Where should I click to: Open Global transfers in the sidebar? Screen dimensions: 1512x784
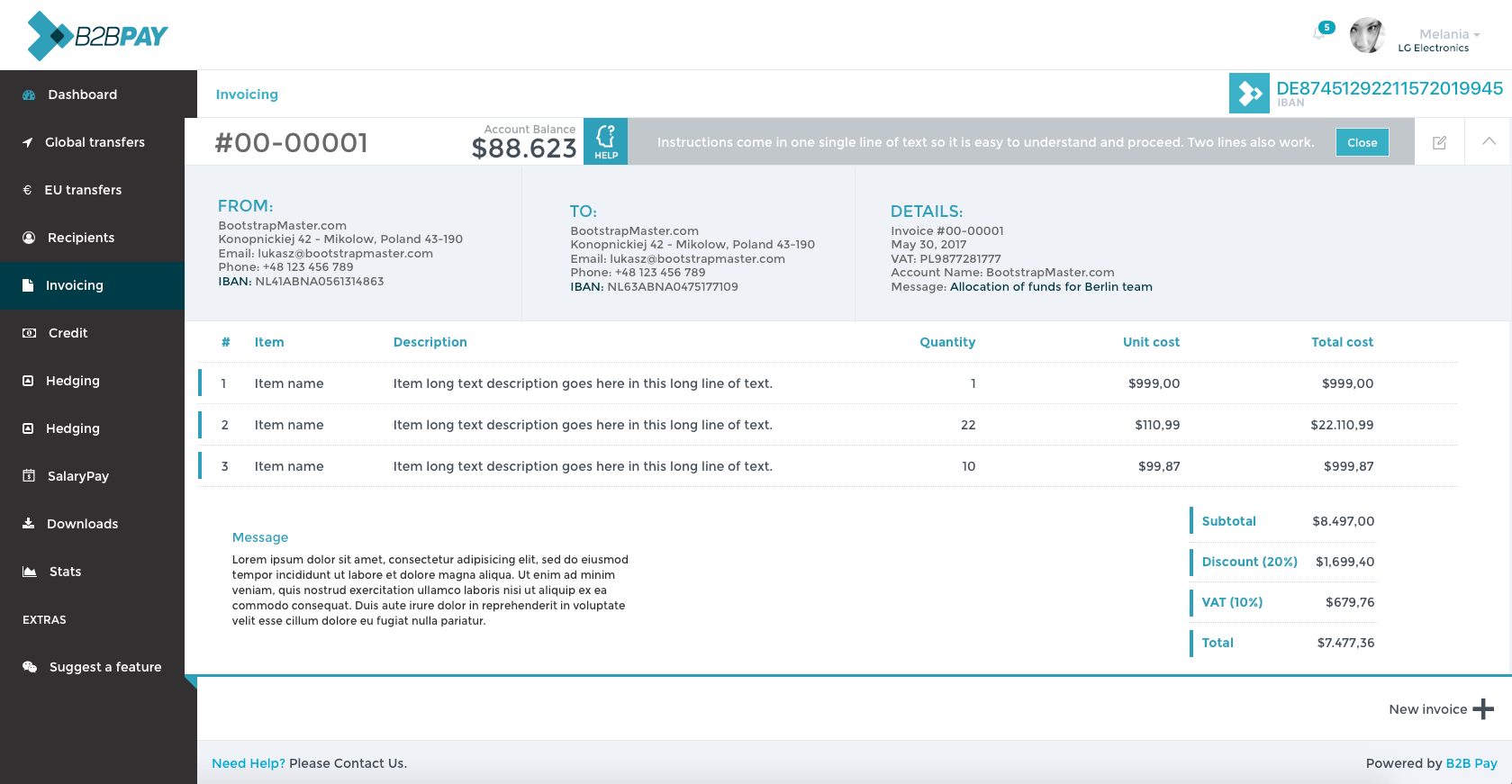coord(95,142)
